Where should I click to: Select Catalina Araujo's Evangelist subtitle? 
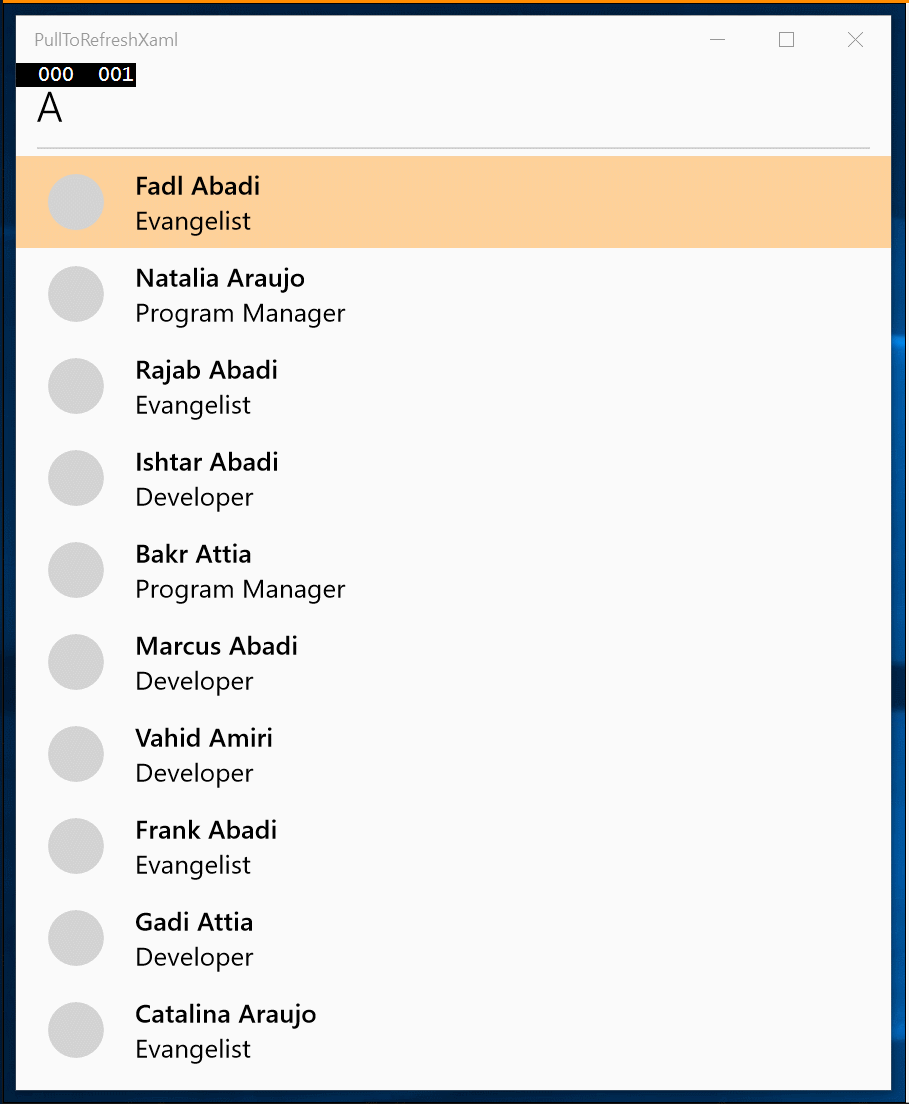pos(193,1049)
